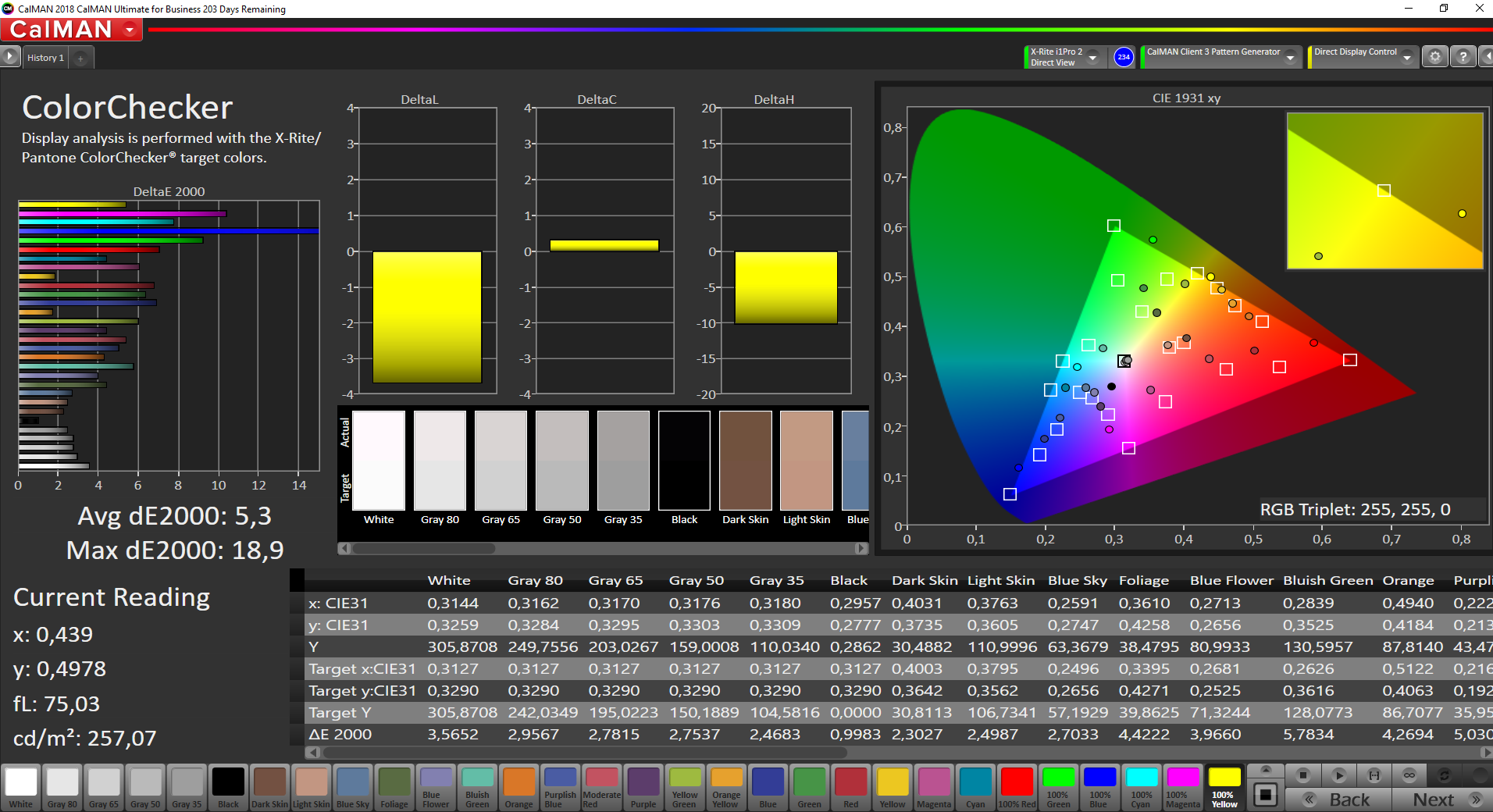Click the blue 234 meter indicator
1493x812 pixels.
point(1124,57)
